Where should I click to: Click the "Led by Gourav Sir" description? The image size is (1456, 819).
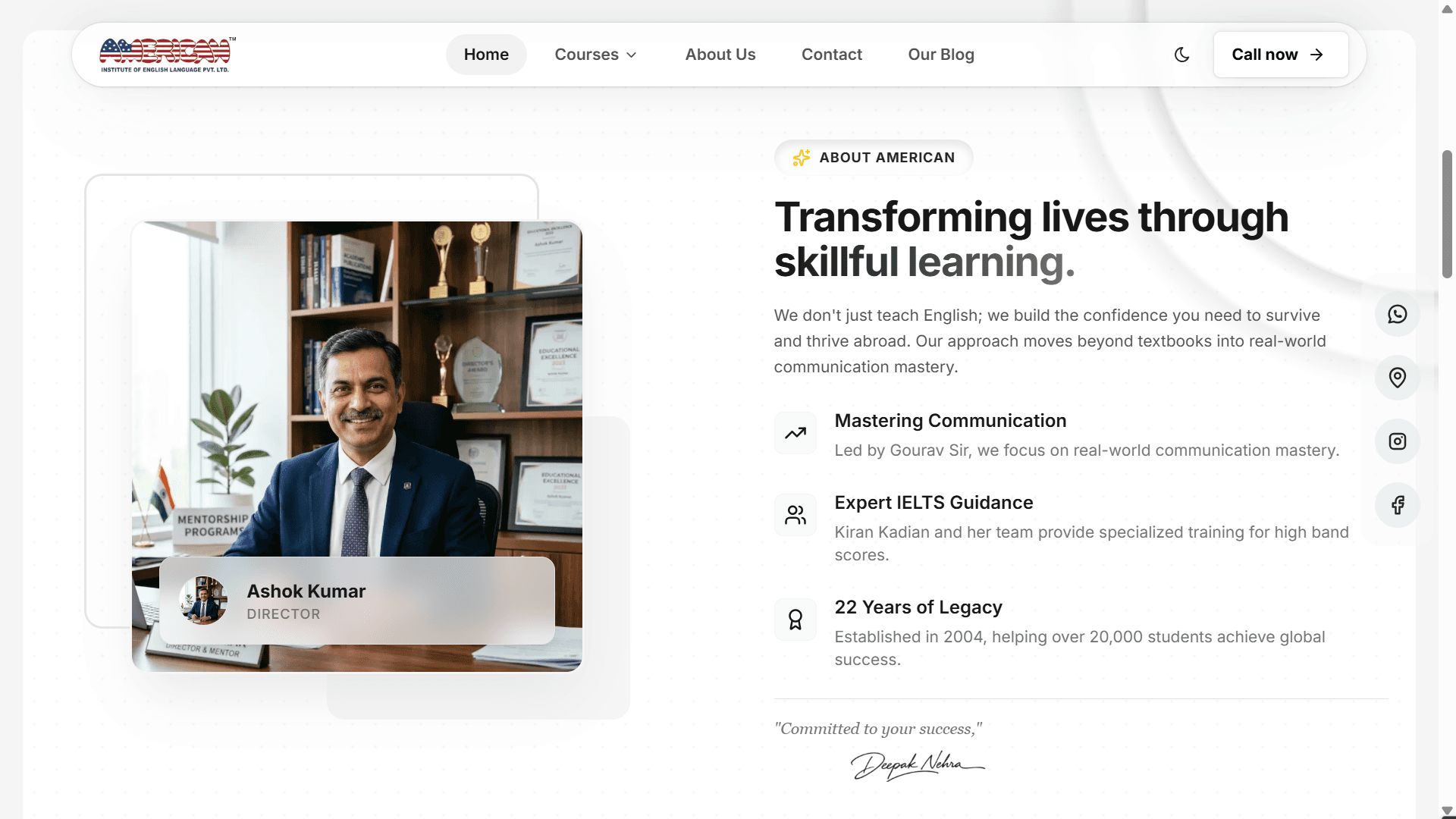[x=1087, y=450]
